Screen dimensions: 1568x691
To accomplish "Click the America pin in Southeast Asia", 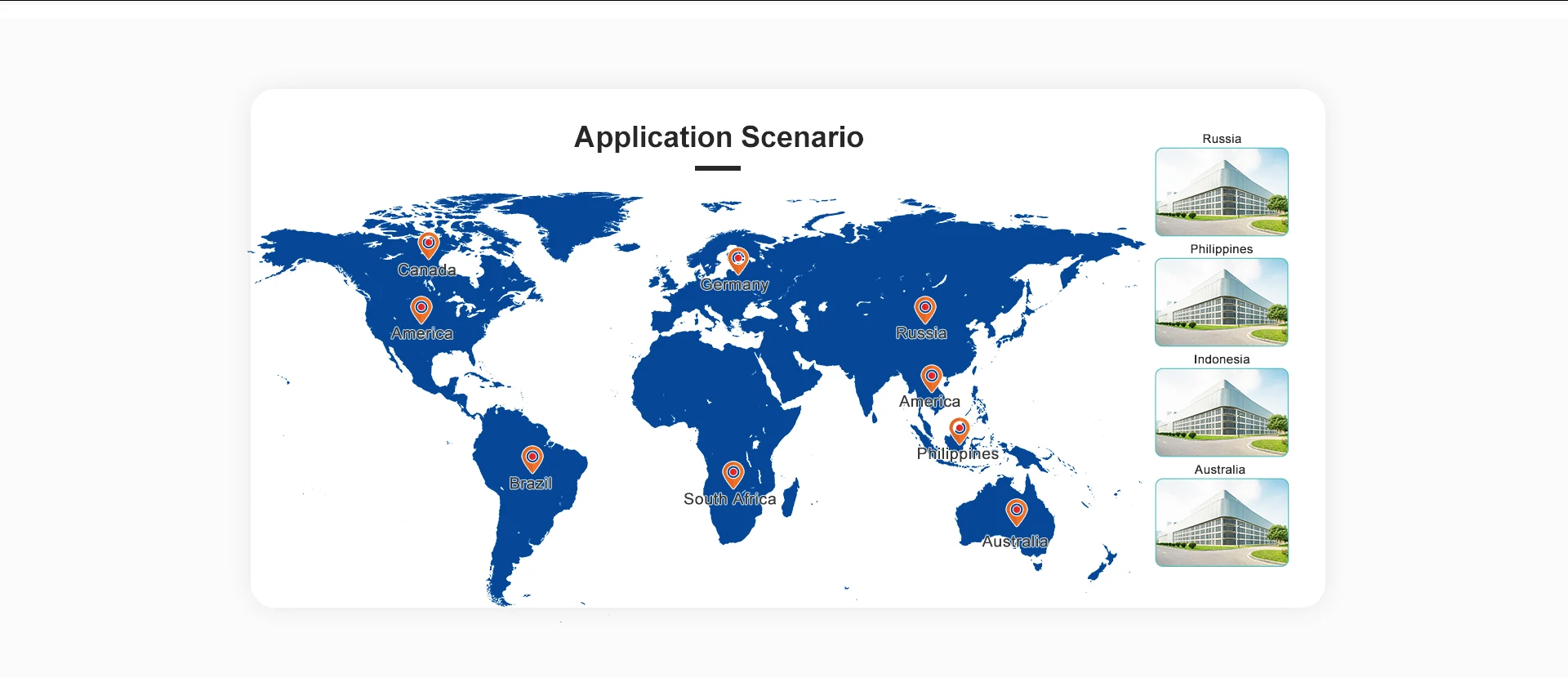I will [x=931, y=377].
